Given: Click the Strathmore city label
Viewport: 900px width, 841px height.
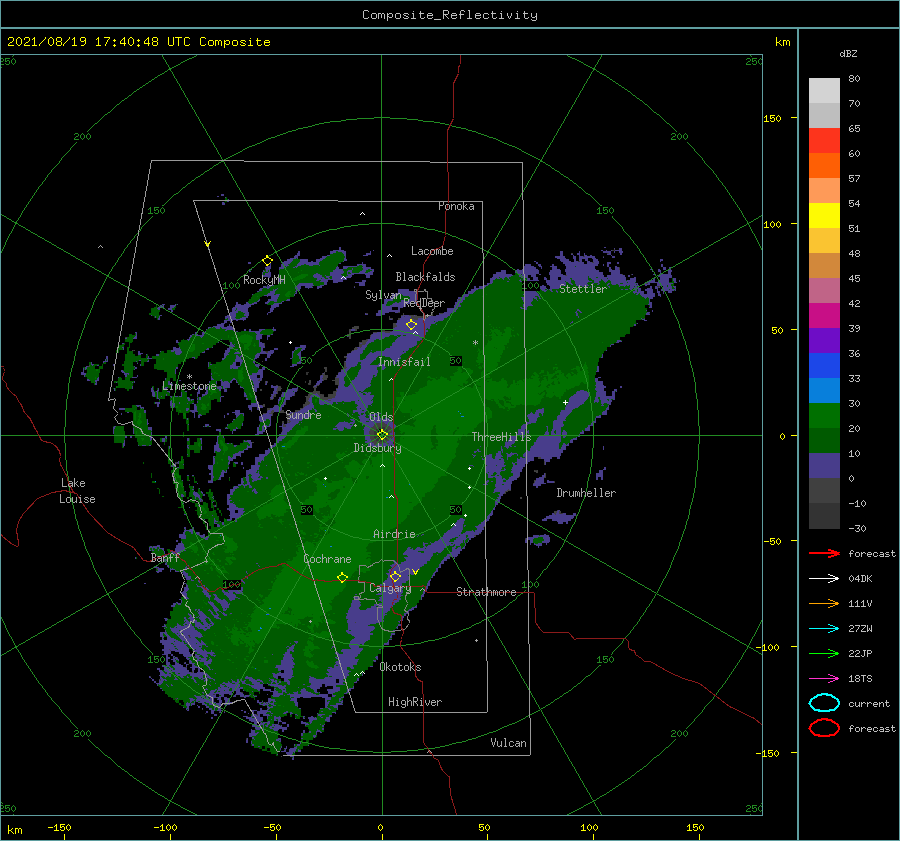Looking at the screenshot, I should [486, 592].
